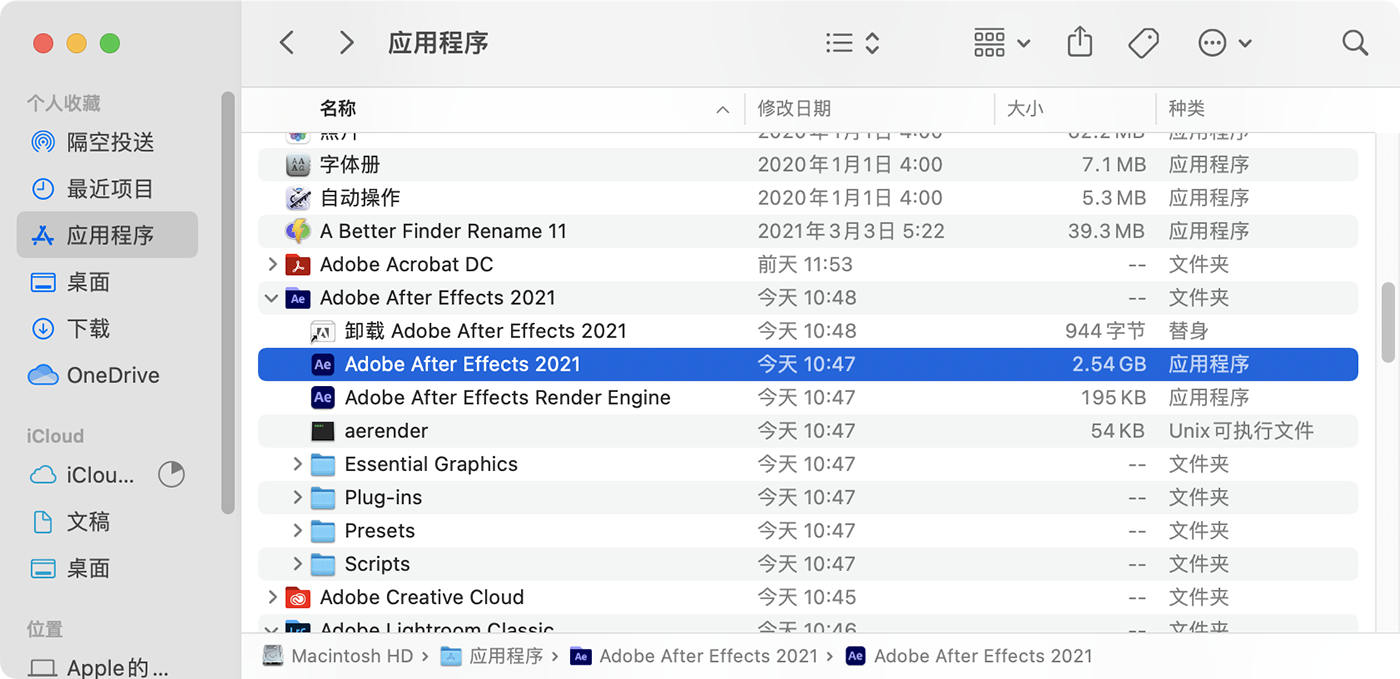Click the iCloud storage pie indicator
Viewport: 1400px width, 679px height.
coord(172,475)
